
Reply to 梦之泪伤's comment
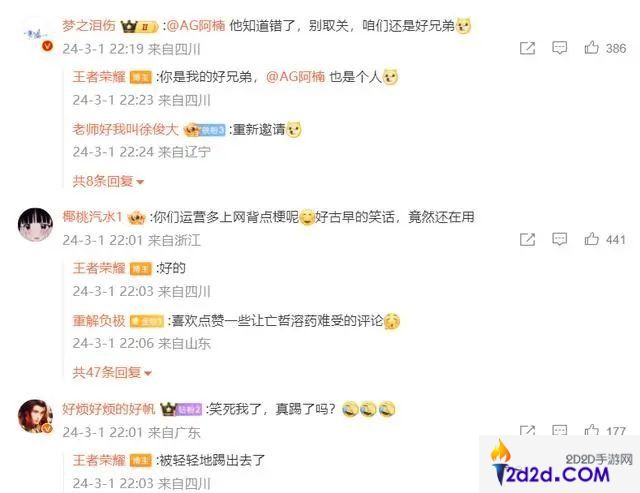coord(560,48)
